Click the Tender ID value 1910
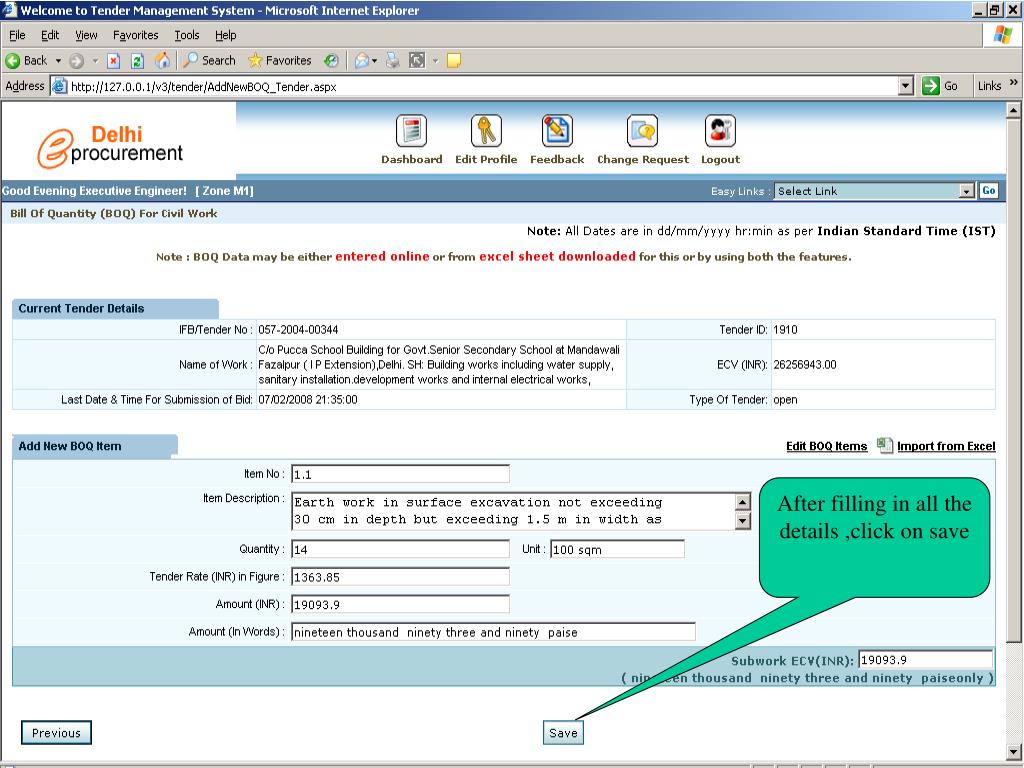The image size is (1024, 768). [x=786, y=330]
